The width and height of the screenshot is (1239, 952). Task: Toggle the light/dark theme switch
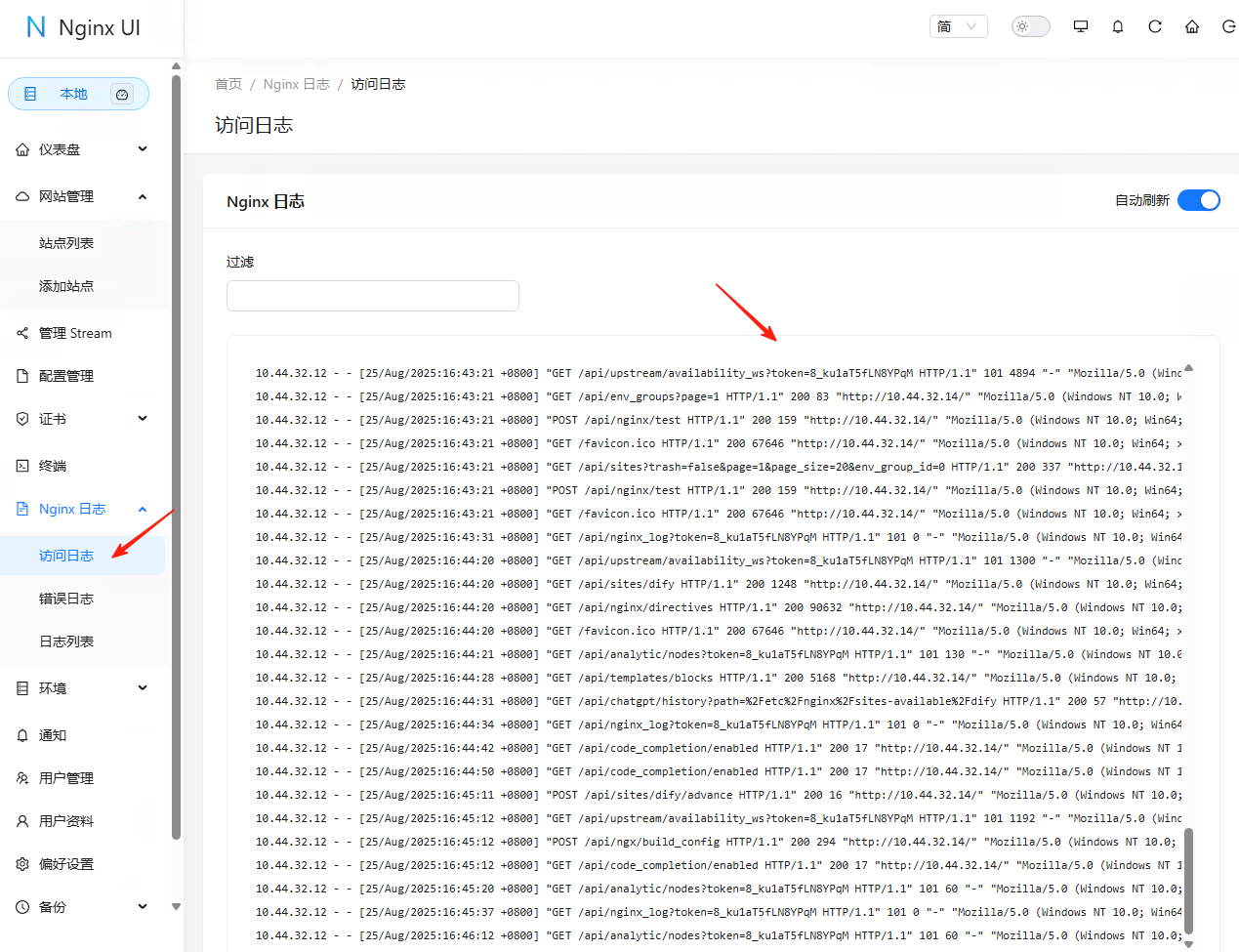[x=1030, y=26]
